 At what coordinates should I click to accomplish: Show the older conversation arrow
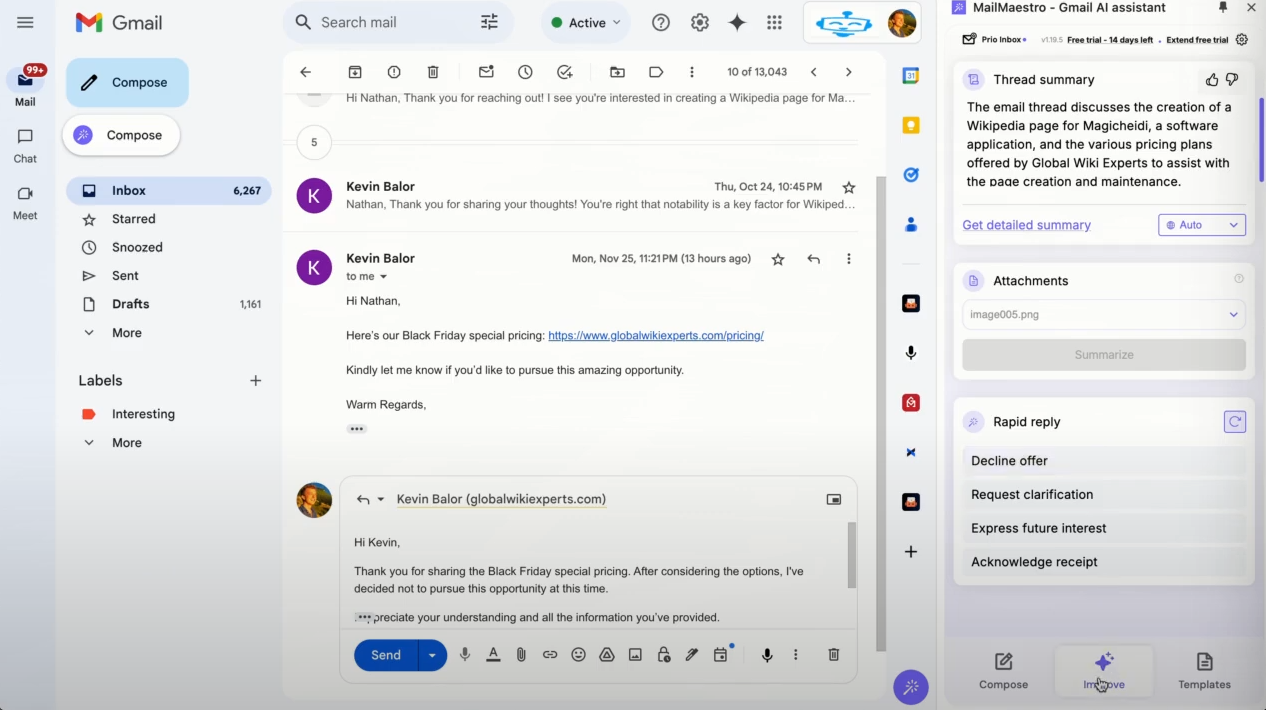848,72
